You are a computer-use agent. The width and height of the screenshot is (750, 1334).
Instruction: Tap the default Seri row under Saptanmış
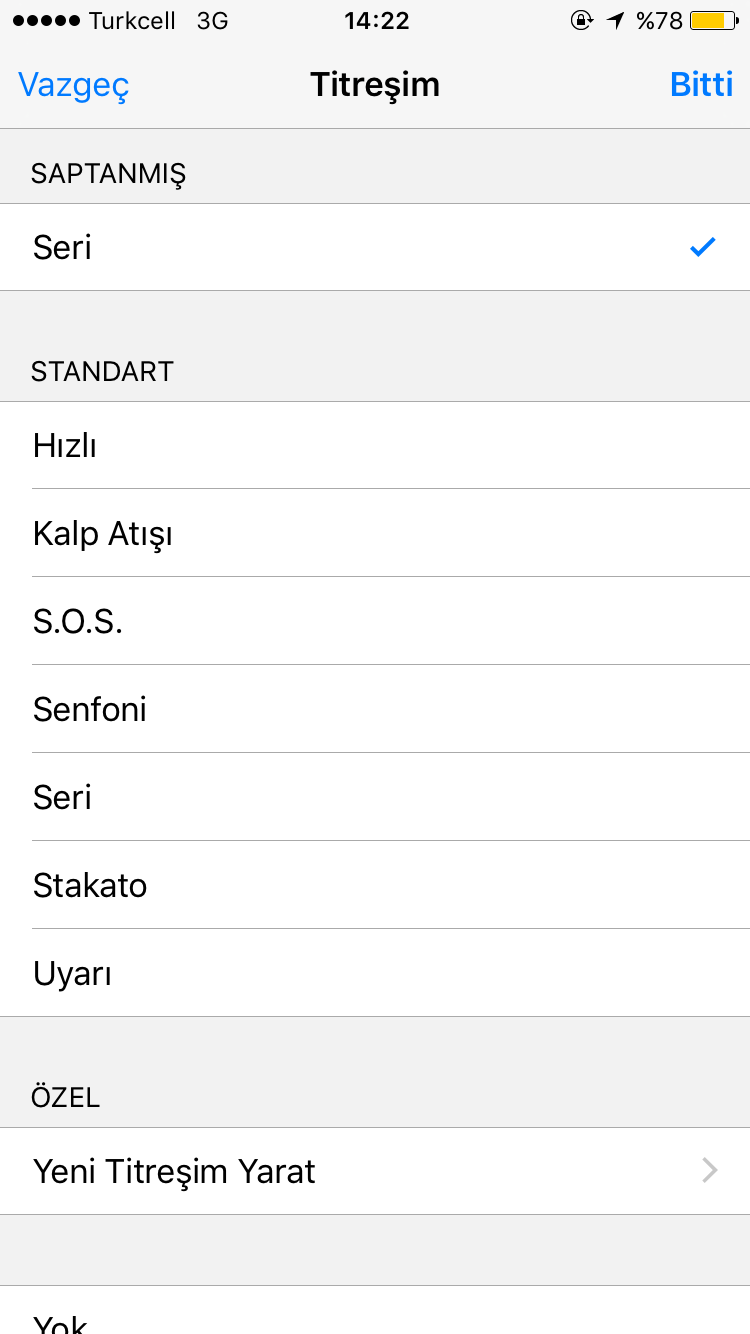[375, 247]
